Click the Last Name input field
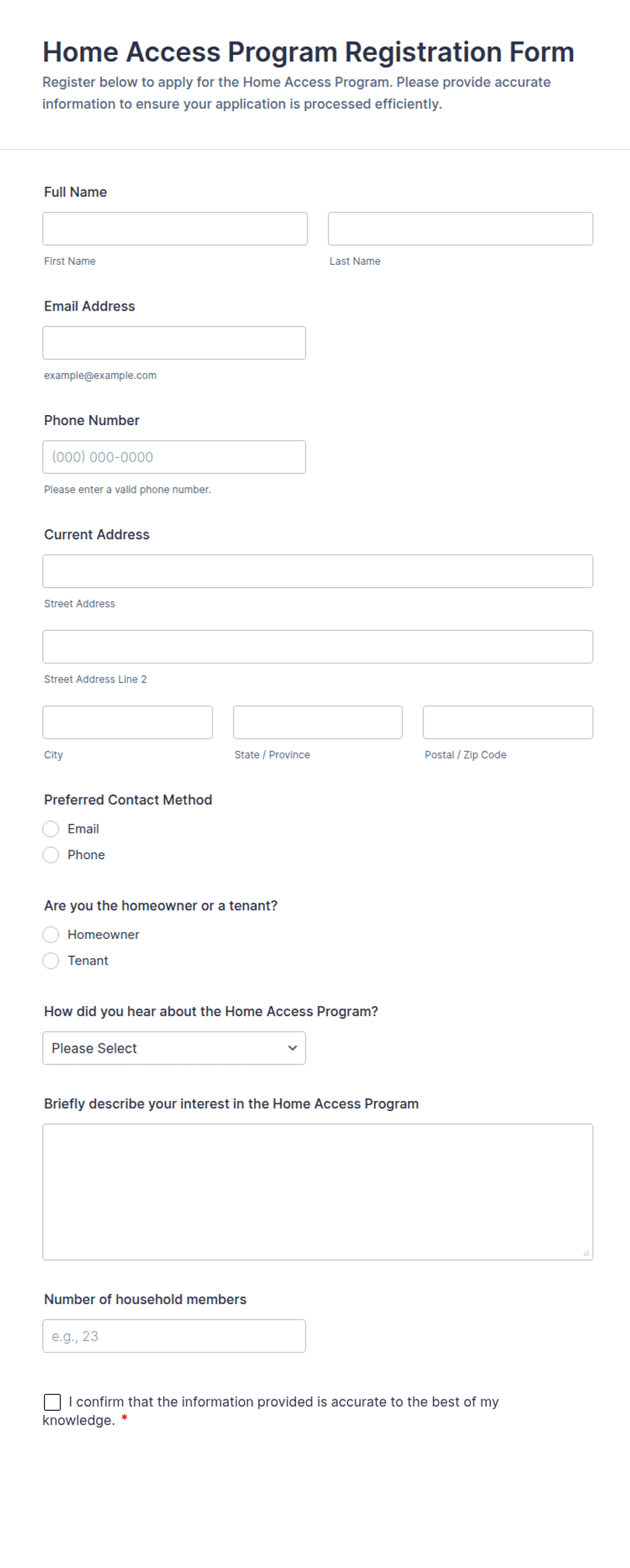Image resolution: width=630 pixels, height=1568 pixels. (x=461, y=229)
